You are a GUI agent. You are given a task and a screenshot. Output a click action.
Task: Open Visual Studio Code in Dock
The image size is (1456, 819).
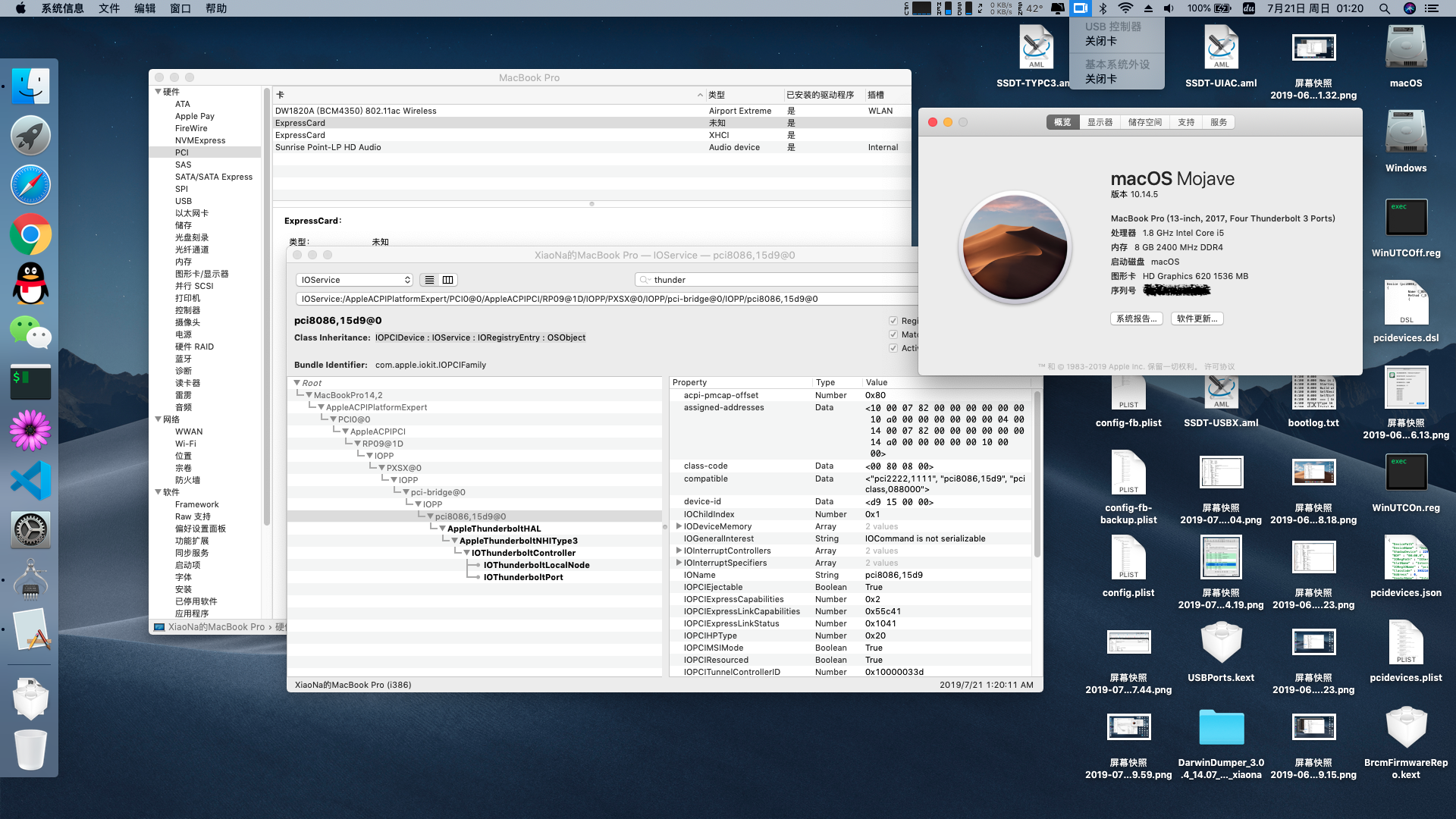(30, 480)
